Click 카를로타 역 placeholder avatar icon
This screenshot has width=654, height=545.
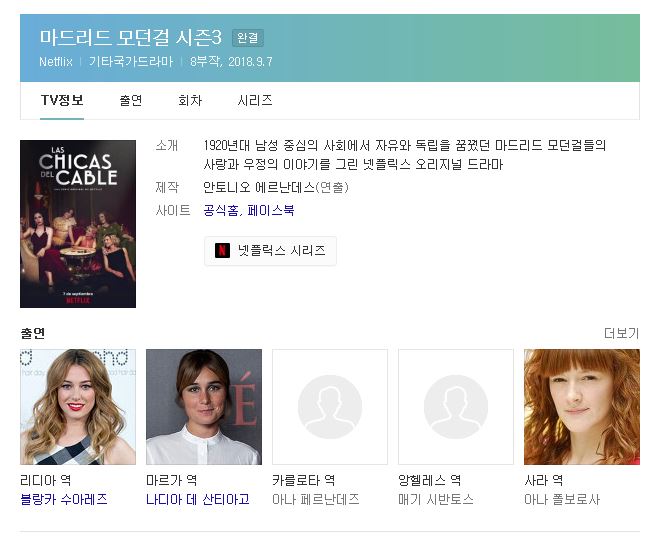[x=329, y=406]
